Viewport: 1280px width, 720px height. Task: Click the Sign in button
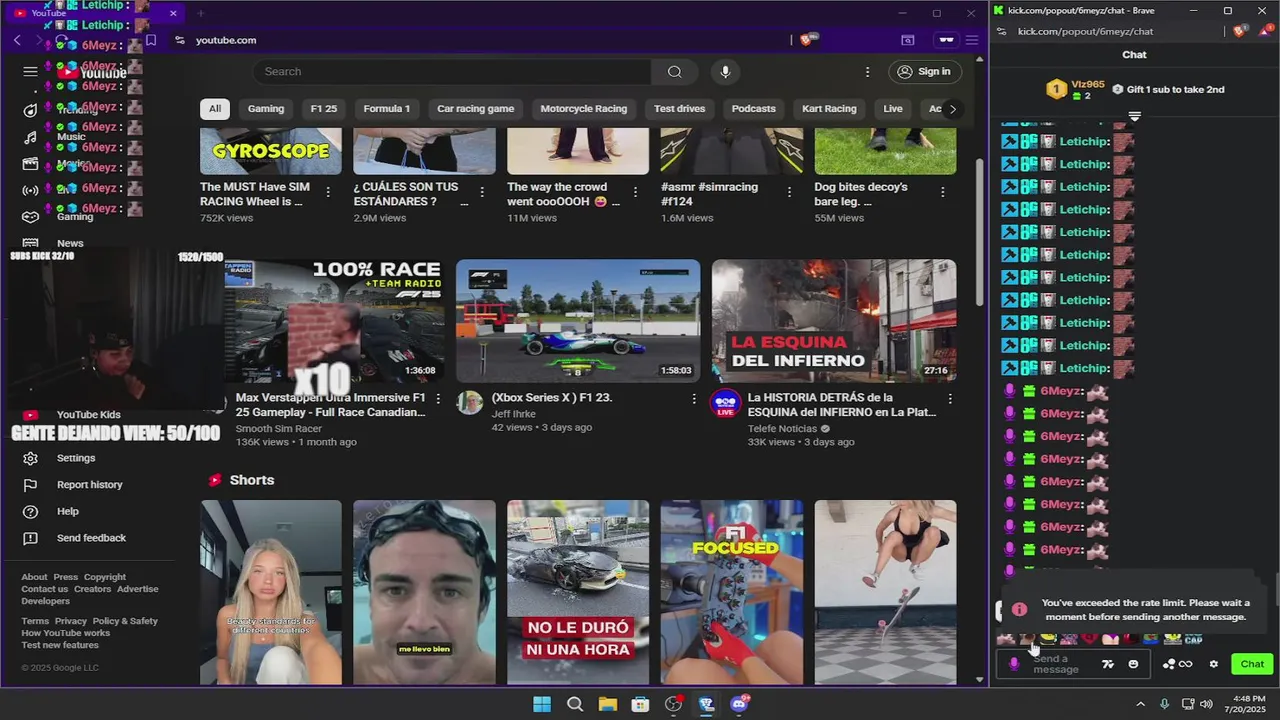pyautogui.click(x=924, y=71)
